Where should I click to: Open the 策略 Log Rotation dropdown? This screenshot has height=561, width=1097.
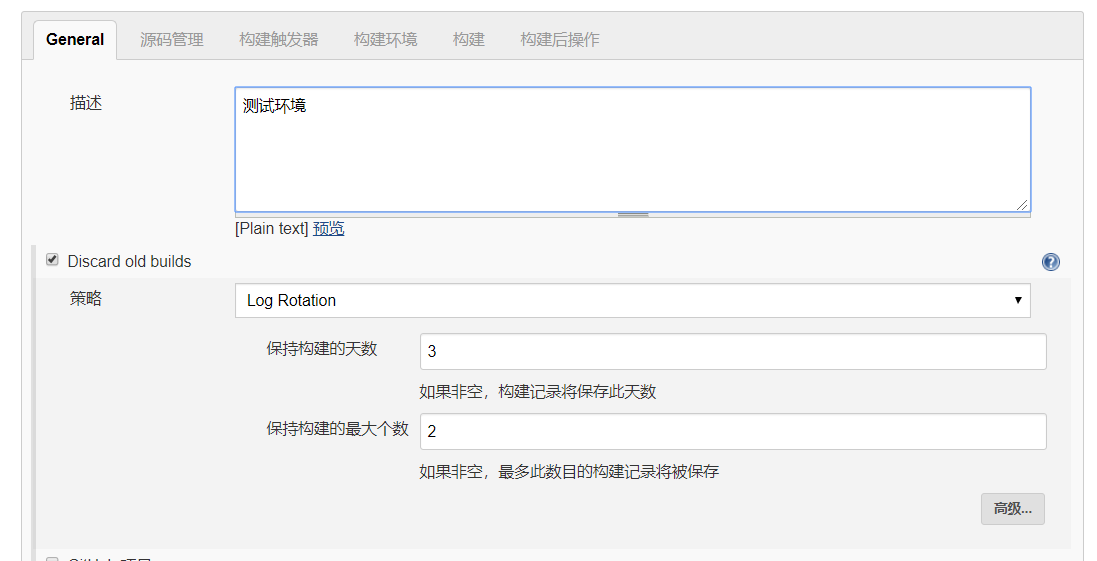(x=632, y=300)
